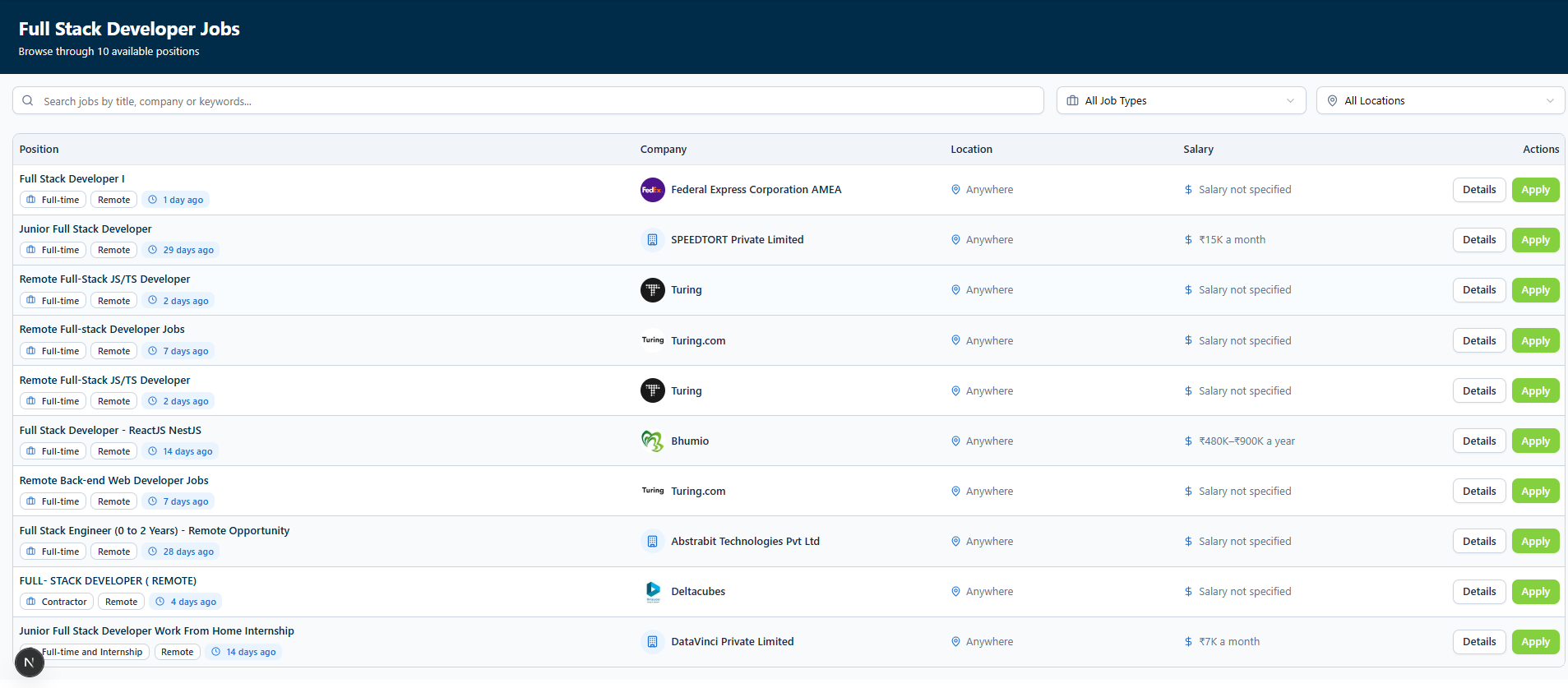
Task: Open details for Deltacubes job
Action: tap(1479, 592)
